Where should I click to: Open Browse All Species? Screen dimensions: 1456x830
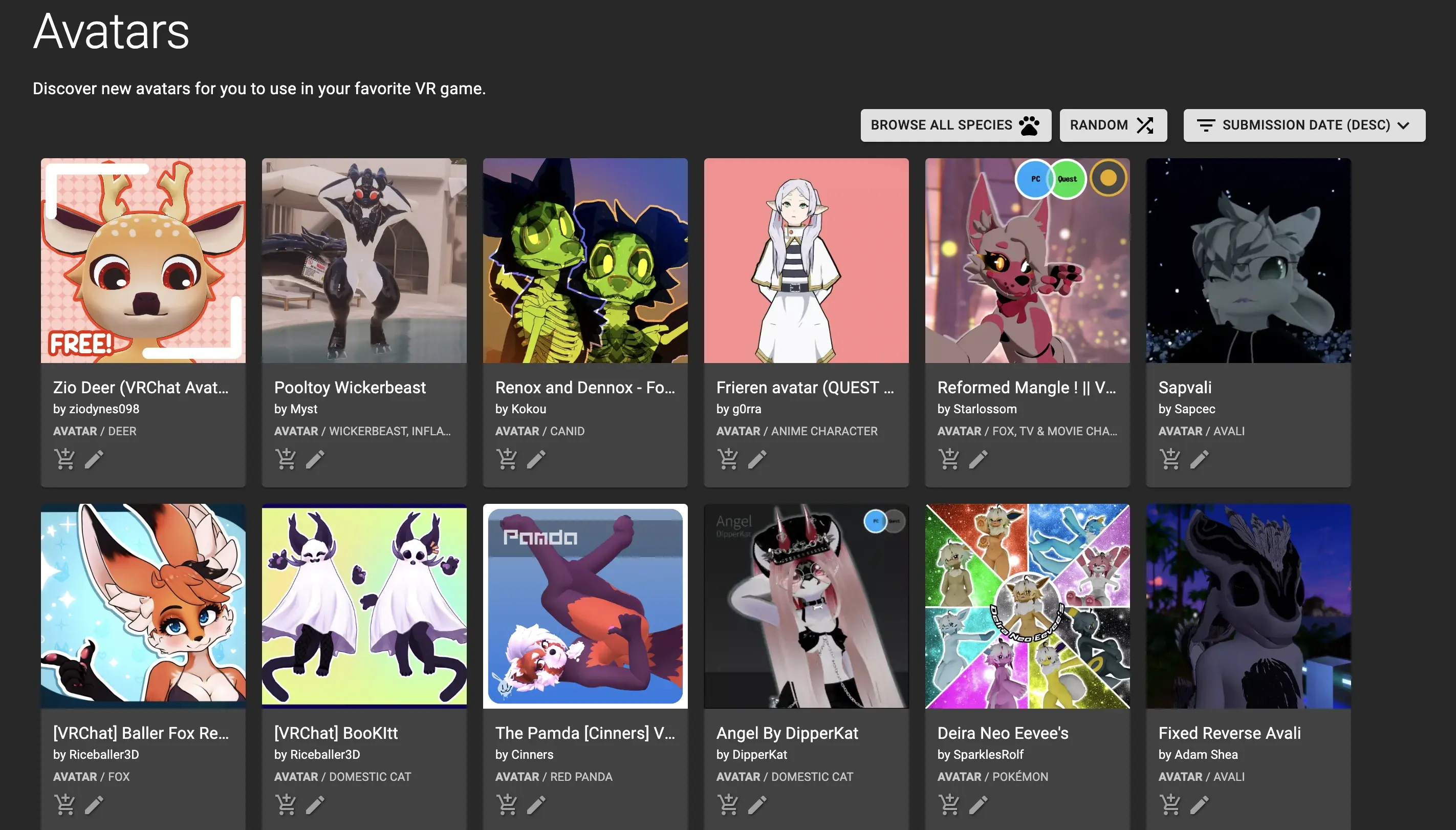[x=955, y=125]
